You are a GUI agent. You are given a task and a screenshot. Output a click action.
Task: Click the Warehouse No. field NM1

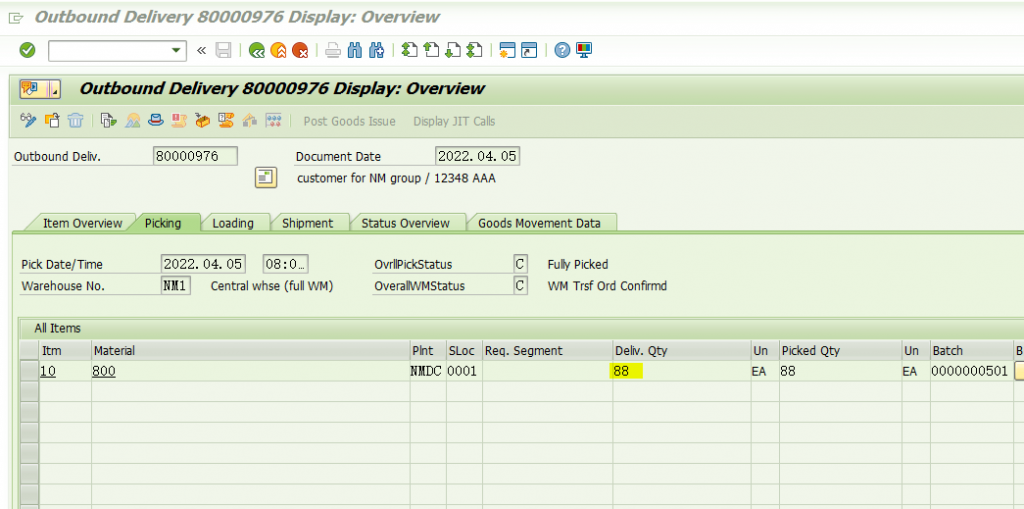[176, 286]
